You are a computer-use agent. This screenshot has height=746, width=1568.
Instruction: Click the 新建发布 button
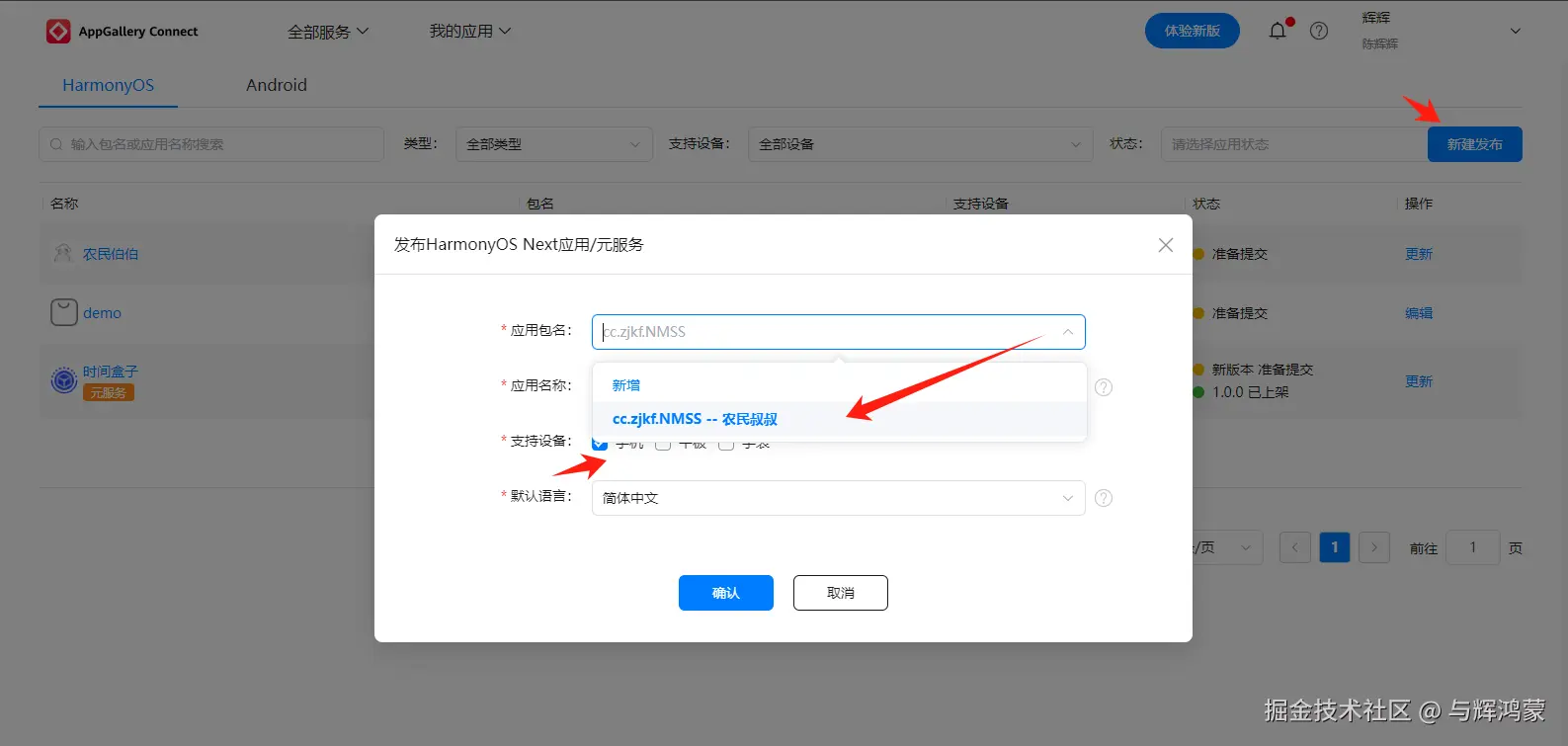(1475, 144)
